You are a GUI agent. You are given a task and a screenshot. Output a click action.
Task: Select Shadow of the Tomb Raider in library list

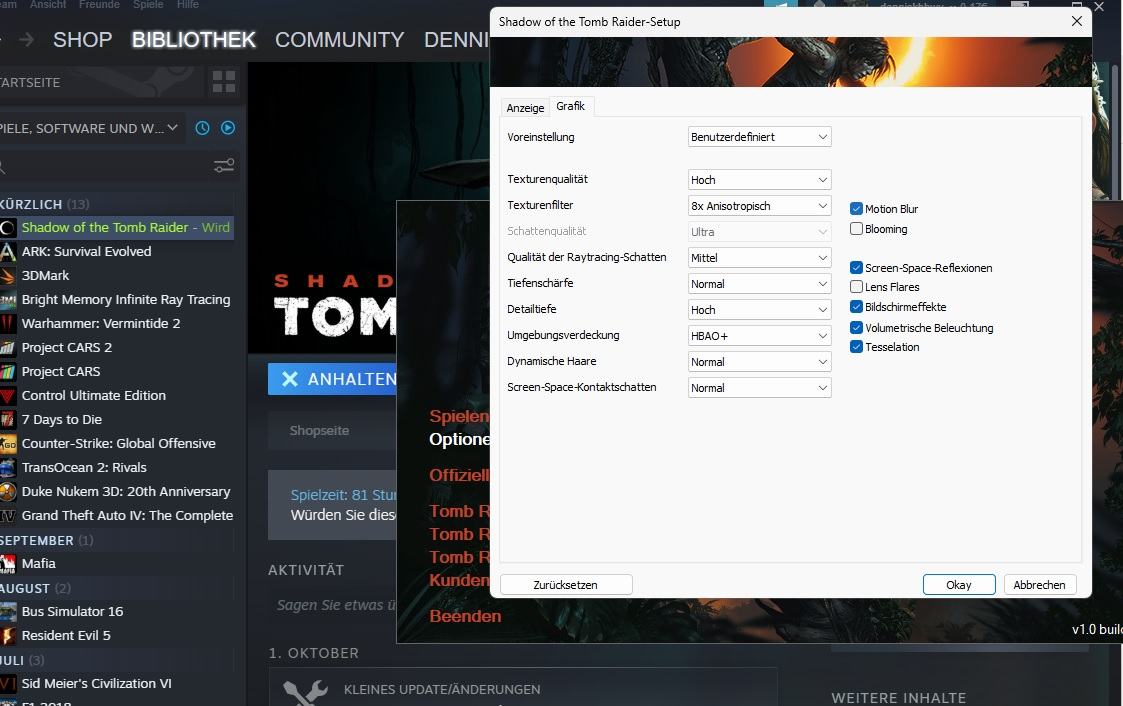tap(117, 228)
